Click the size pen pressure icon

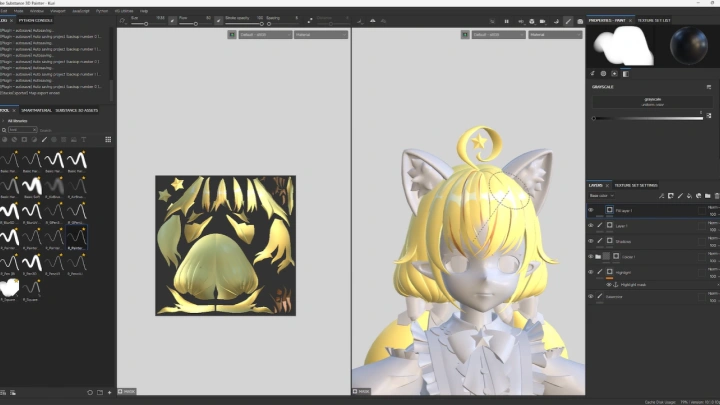pyautogui.click(x=172, y=20)
